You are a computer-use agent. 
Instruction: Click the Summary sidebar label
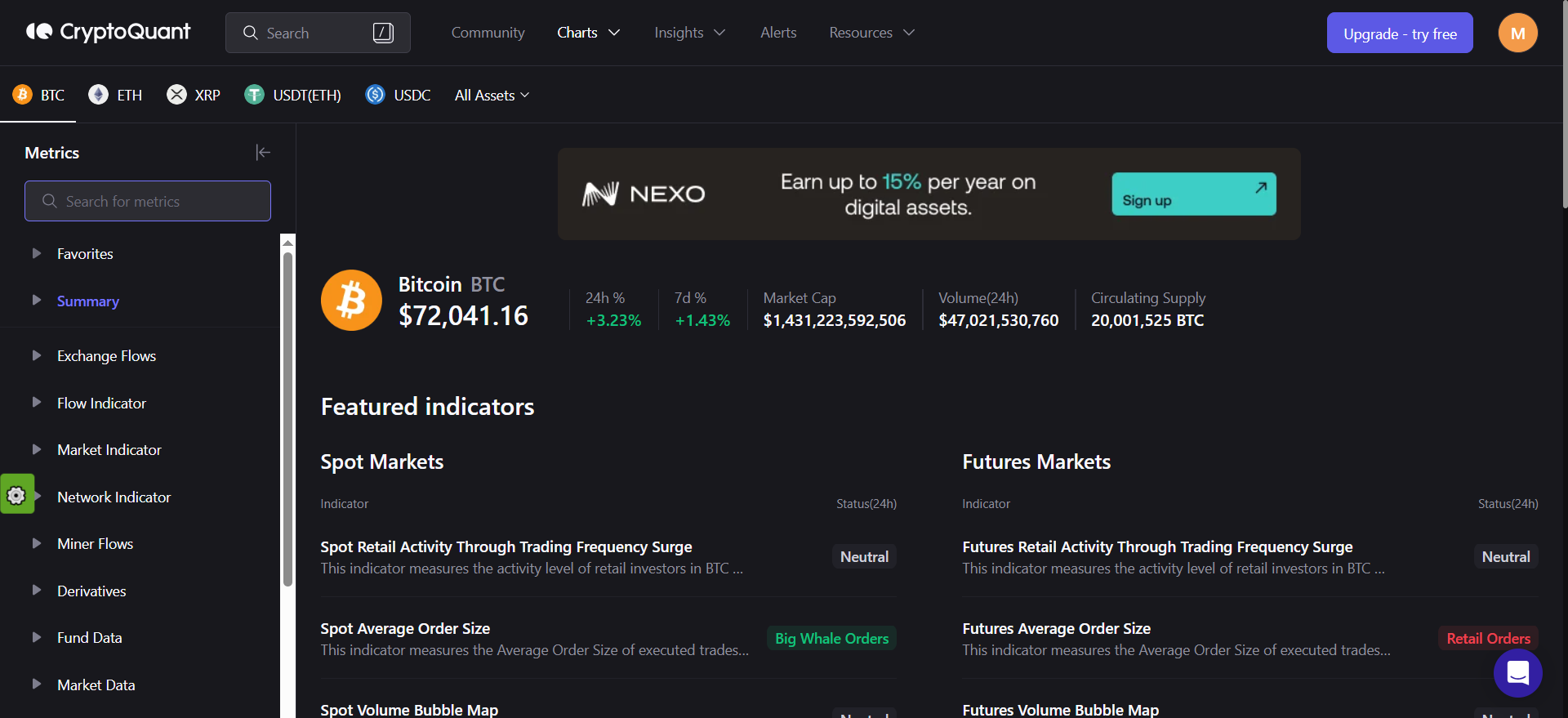click(x=88, y=301)
